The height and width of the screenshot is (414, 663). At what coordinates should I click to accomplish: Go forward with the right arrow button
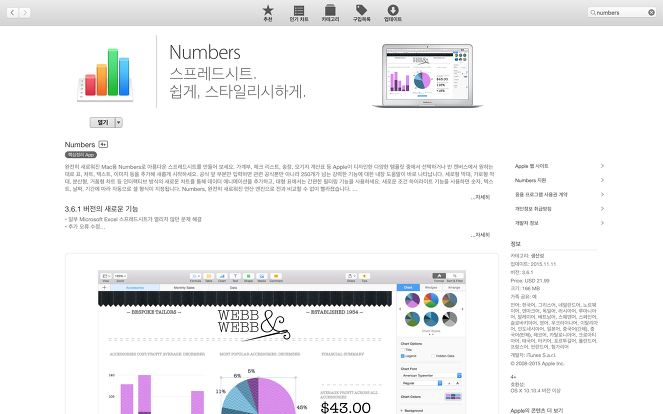25,13
